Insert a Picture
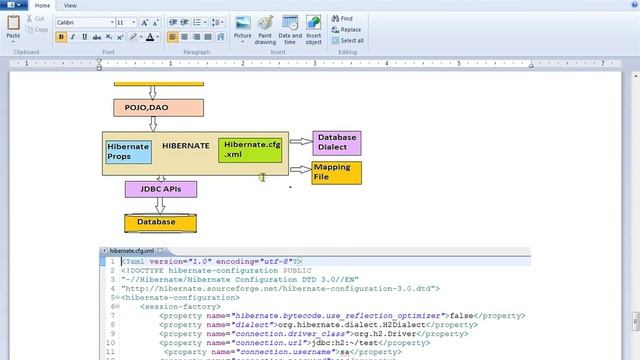The width and height of the screenshot is (640, 360). (x=242, y=27)
